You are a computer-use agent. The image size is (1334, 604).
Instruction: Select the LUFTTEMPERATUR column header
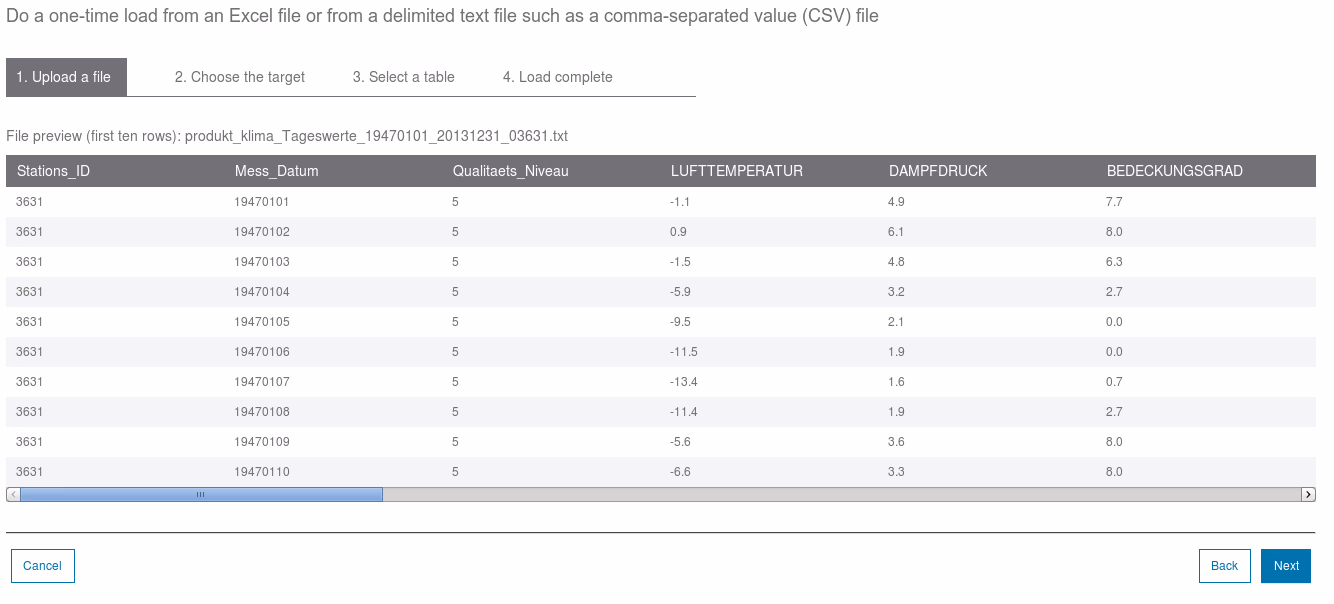(x=737, y=171)
